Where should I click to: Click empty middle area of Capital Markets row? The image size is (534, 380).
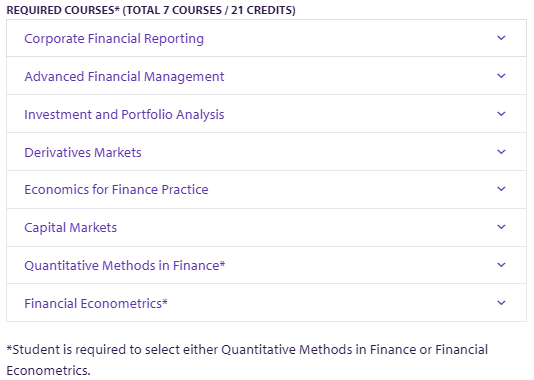pyautogui.click(x=307, y=227)
